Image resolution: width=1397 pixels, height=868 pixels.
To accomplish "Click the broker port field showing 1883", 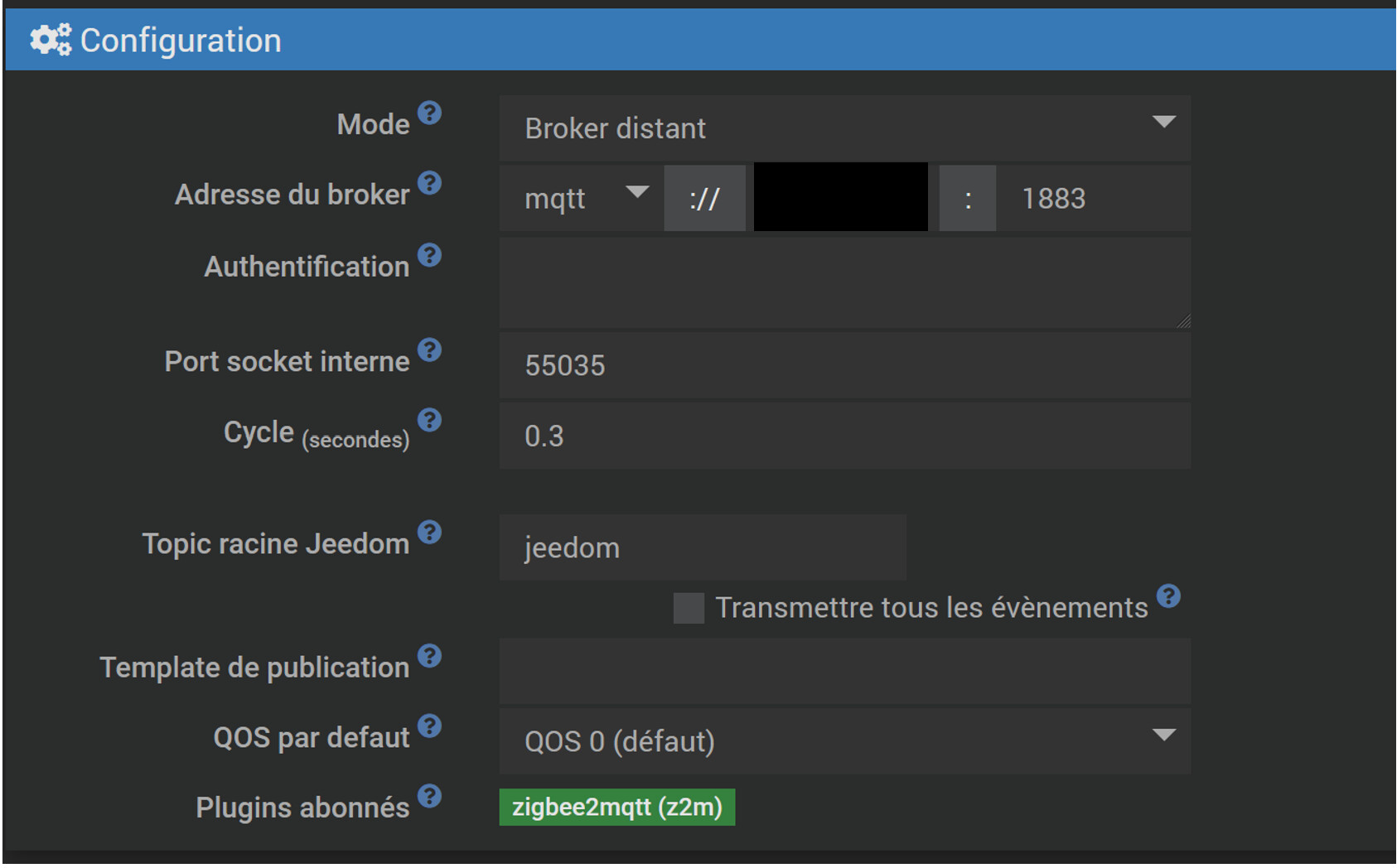I will pos(1092,197).
